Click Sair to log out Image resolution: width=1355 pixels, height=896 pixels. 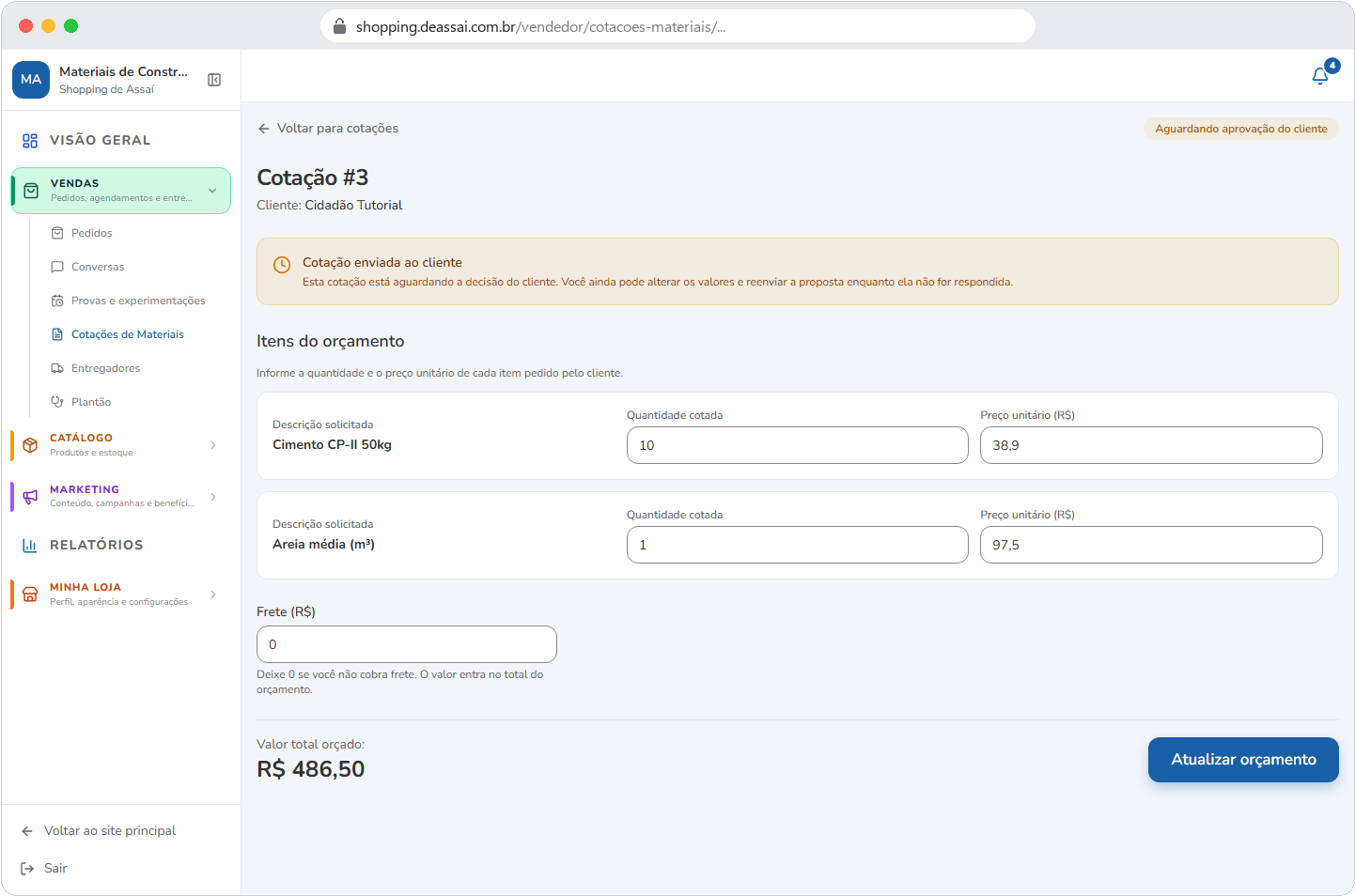point(55,869)
